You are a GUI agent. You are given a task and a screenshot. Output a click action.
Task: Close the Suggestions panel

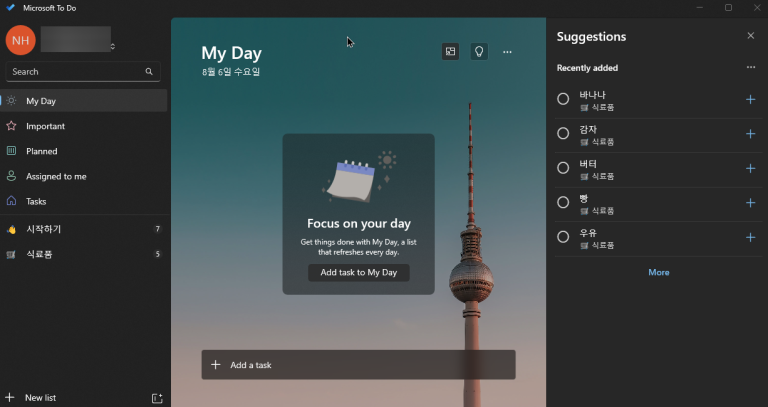(751, 36)
